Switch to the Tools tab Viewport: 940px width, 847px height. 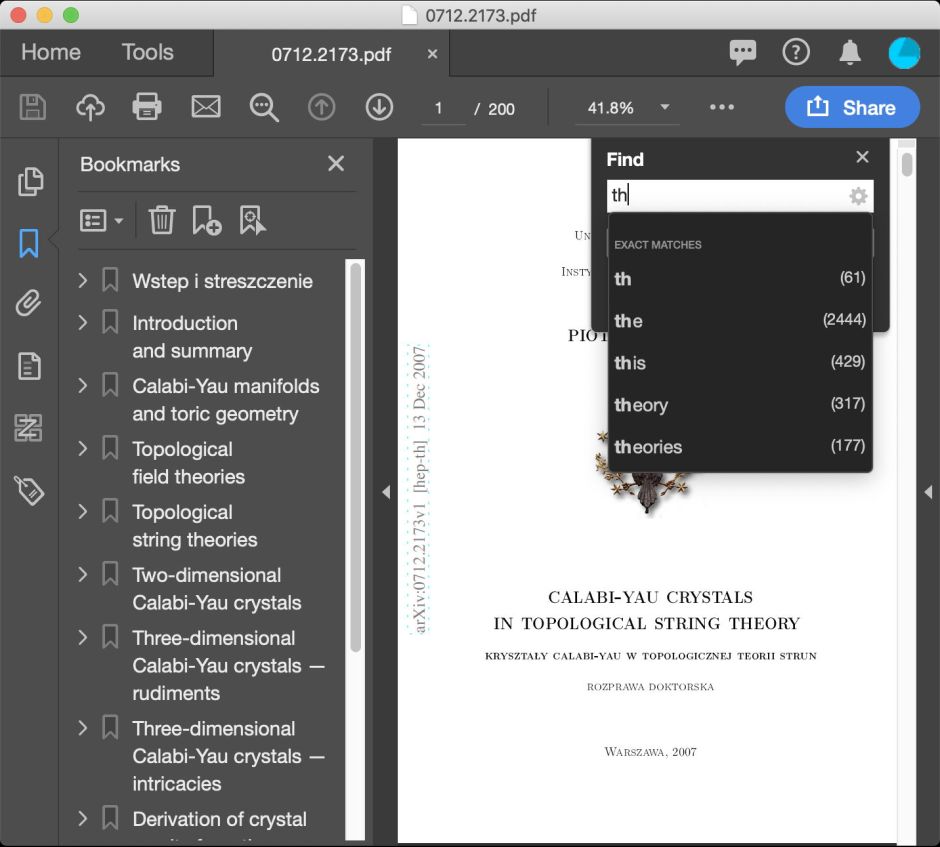(x=147, y=52)
